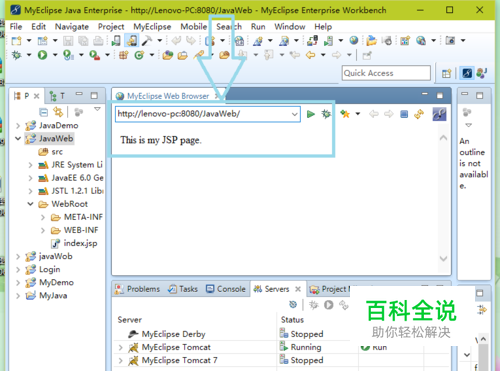
Task: Open the Package Explorer view menu triangle
Action: pyautogui.click(x=97, y=109)
